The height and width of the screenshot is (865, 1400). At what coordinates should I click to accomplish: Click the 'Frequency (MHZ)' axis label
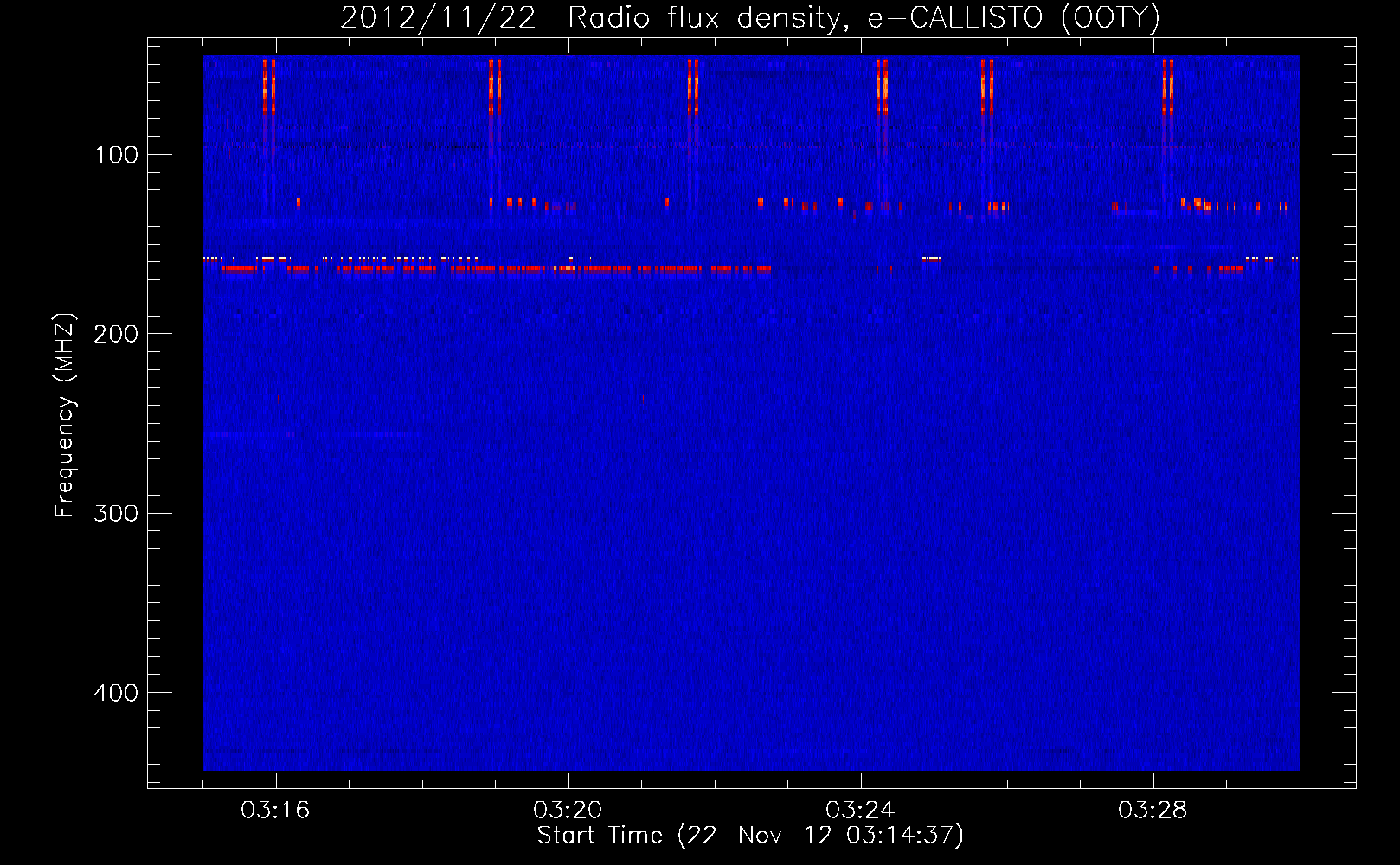(x=65, y=415)
